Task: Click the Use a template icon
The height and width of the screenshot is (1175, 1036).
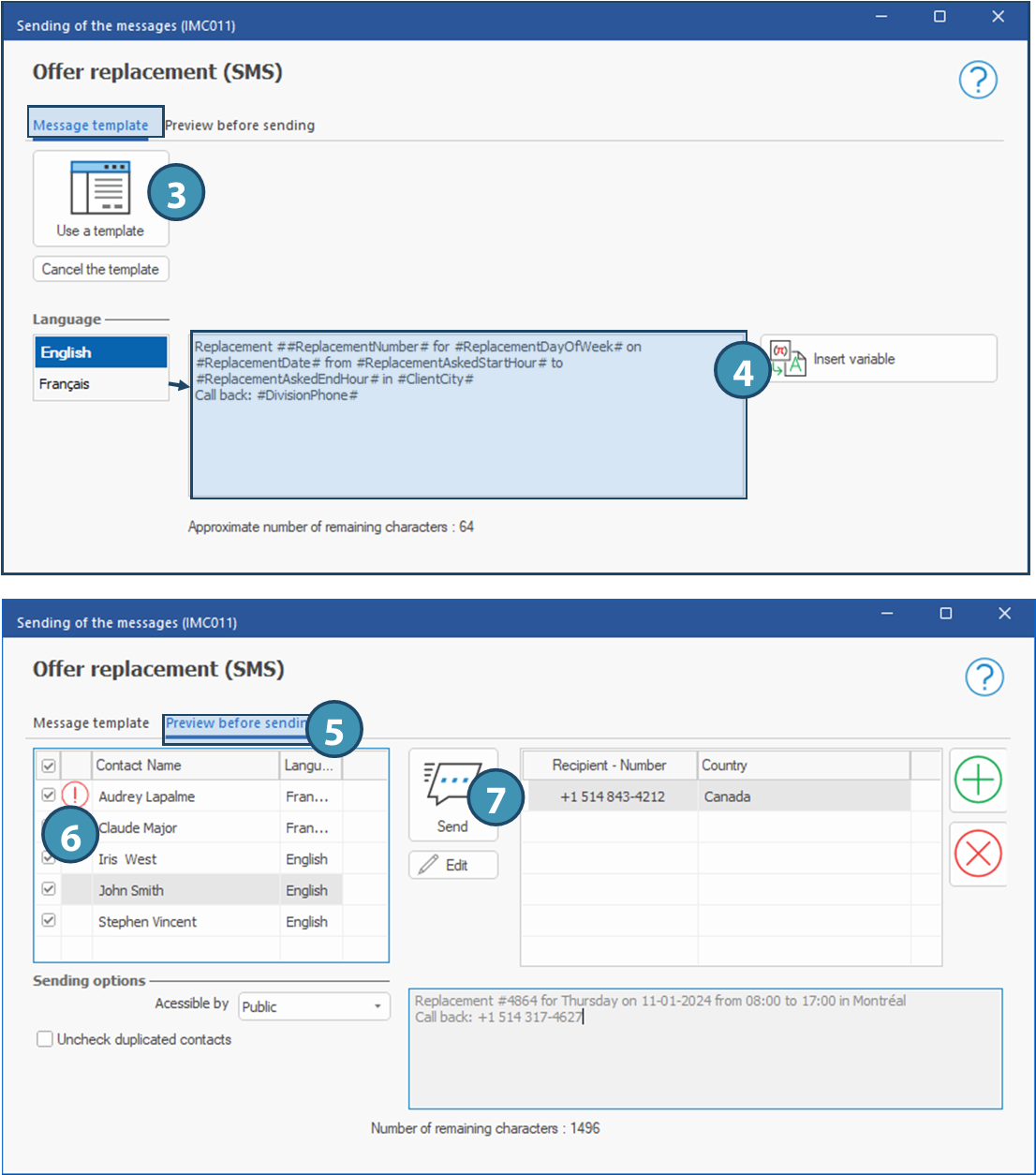Action: 100,188
